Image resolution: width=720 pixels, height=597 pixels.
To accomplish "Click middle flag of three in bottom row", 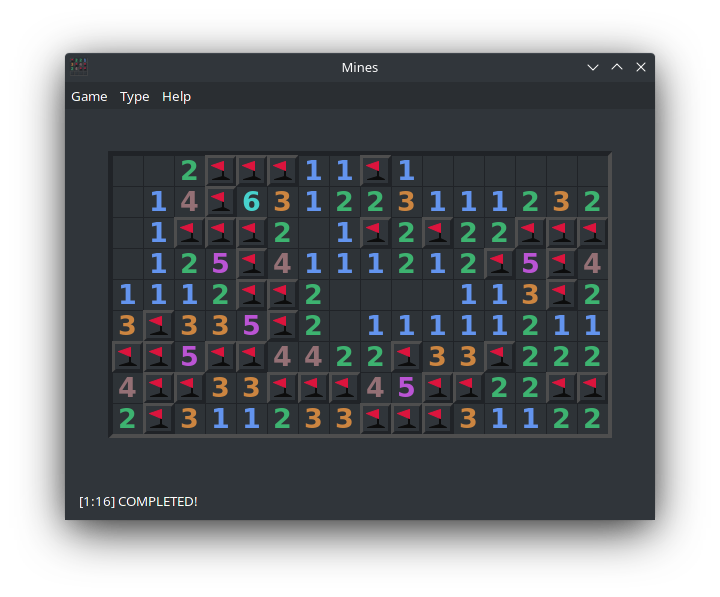I will click(406, 419).
